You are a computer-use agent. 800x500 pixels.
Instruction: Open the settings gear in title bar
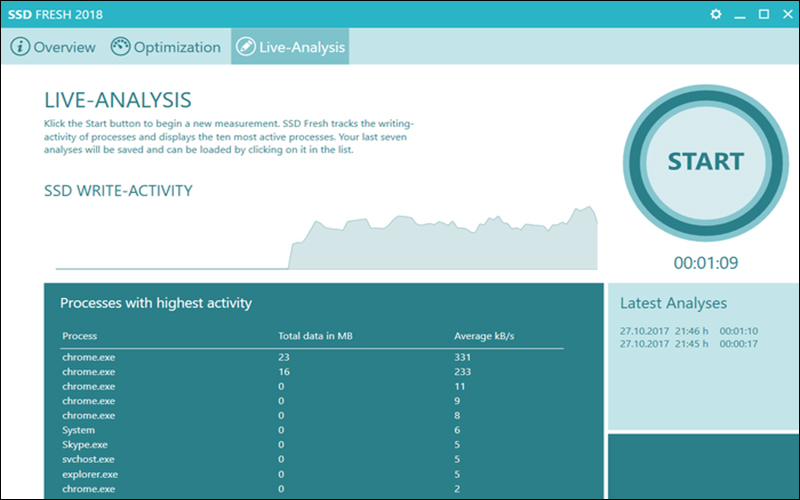pos(716,14)
